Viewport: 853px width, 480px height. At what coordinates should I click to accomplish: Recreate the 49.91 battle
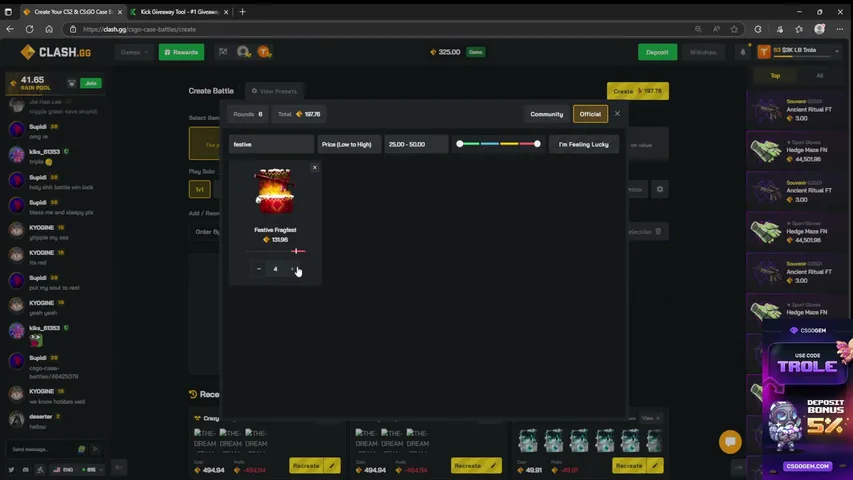[x=629, y=466]
